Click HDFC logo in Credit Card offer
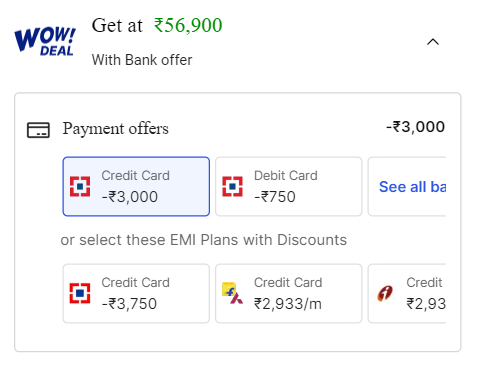The width and height of the screenshot is (477, 369). pyautogui.click(x=80, y=186)
